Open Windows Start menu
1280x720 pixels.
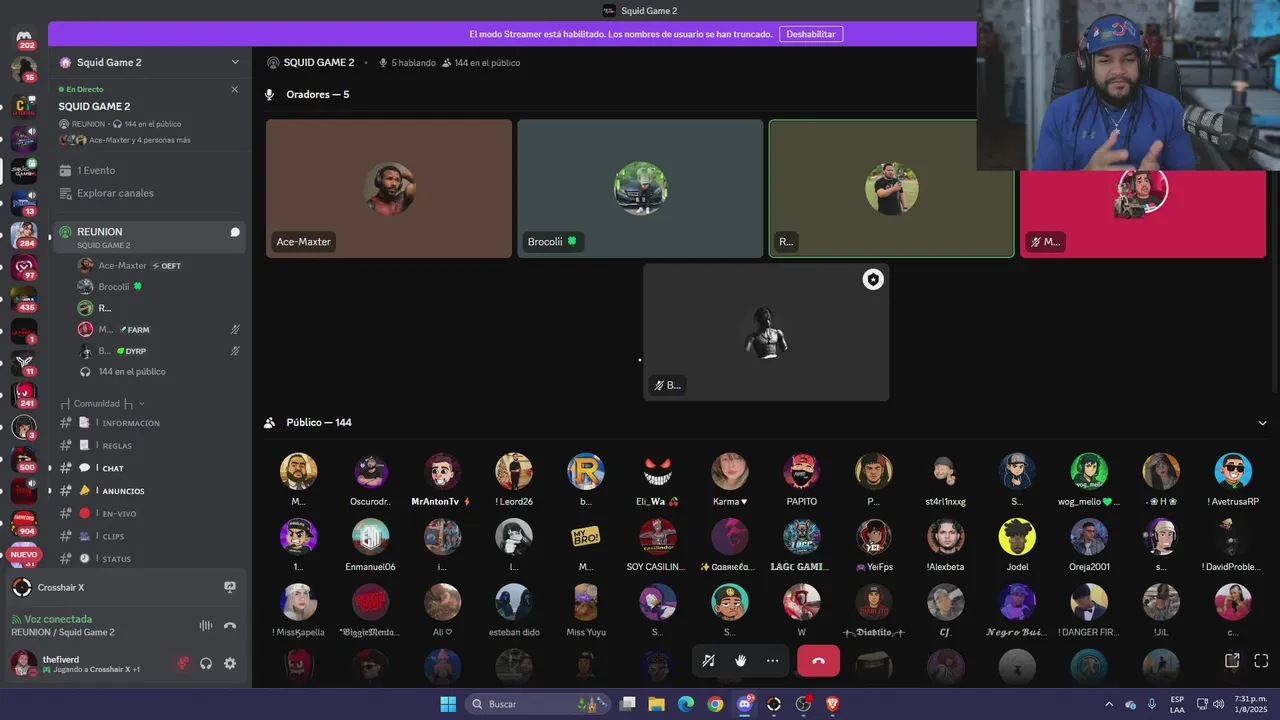pyautogui.click(x=448, y=704)
